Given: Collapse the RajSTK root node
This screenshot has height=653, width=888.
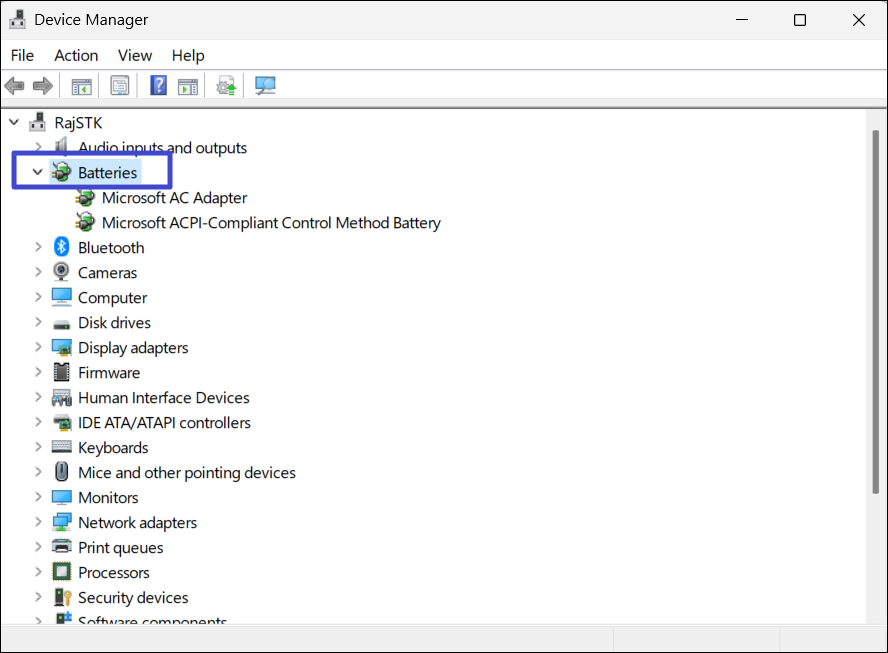Looking at the screenshot, I should point(14,122).
